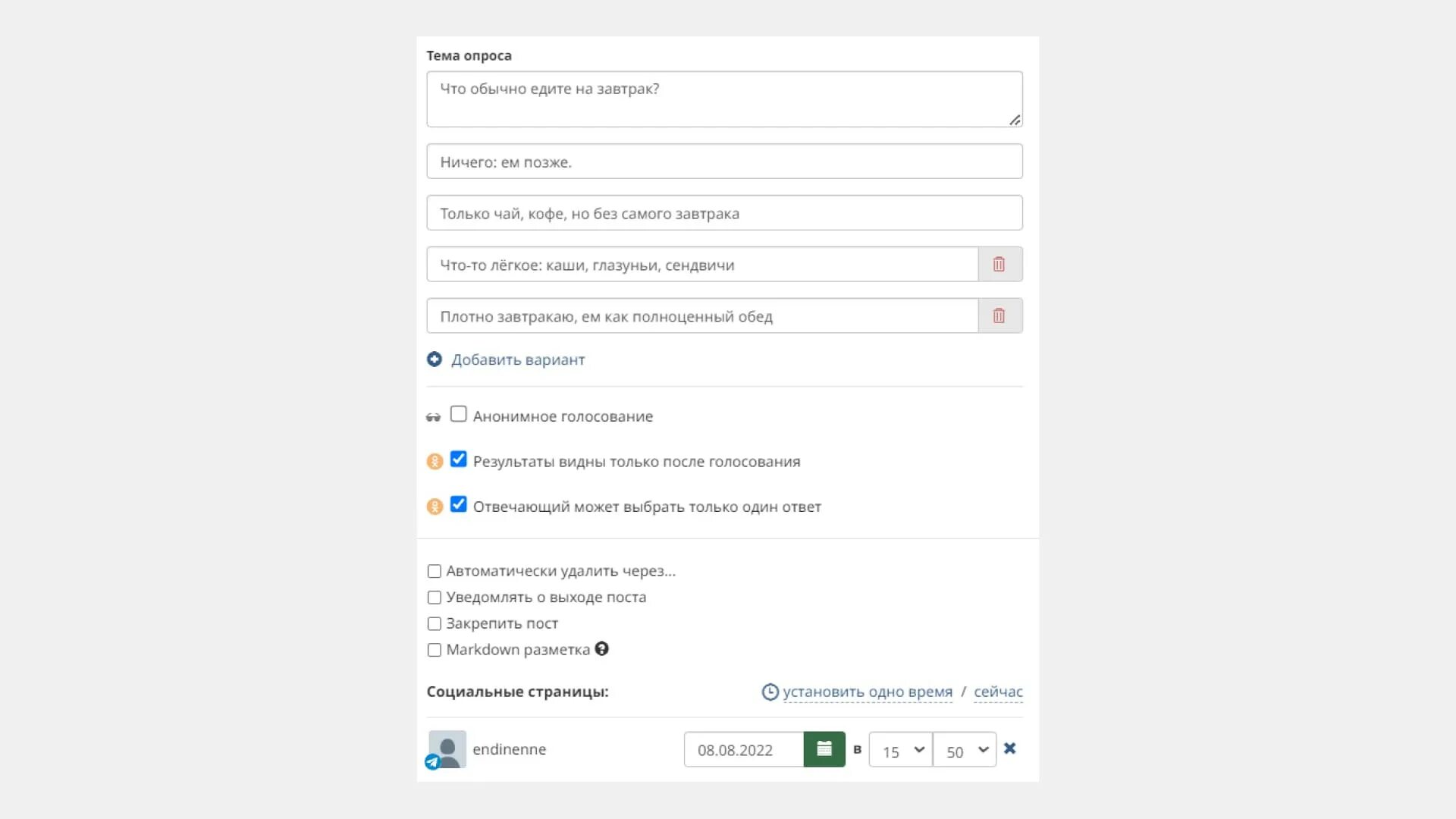Click the Добавить вариант link
Screen dimensions: 1456x819
click(518, 359)
